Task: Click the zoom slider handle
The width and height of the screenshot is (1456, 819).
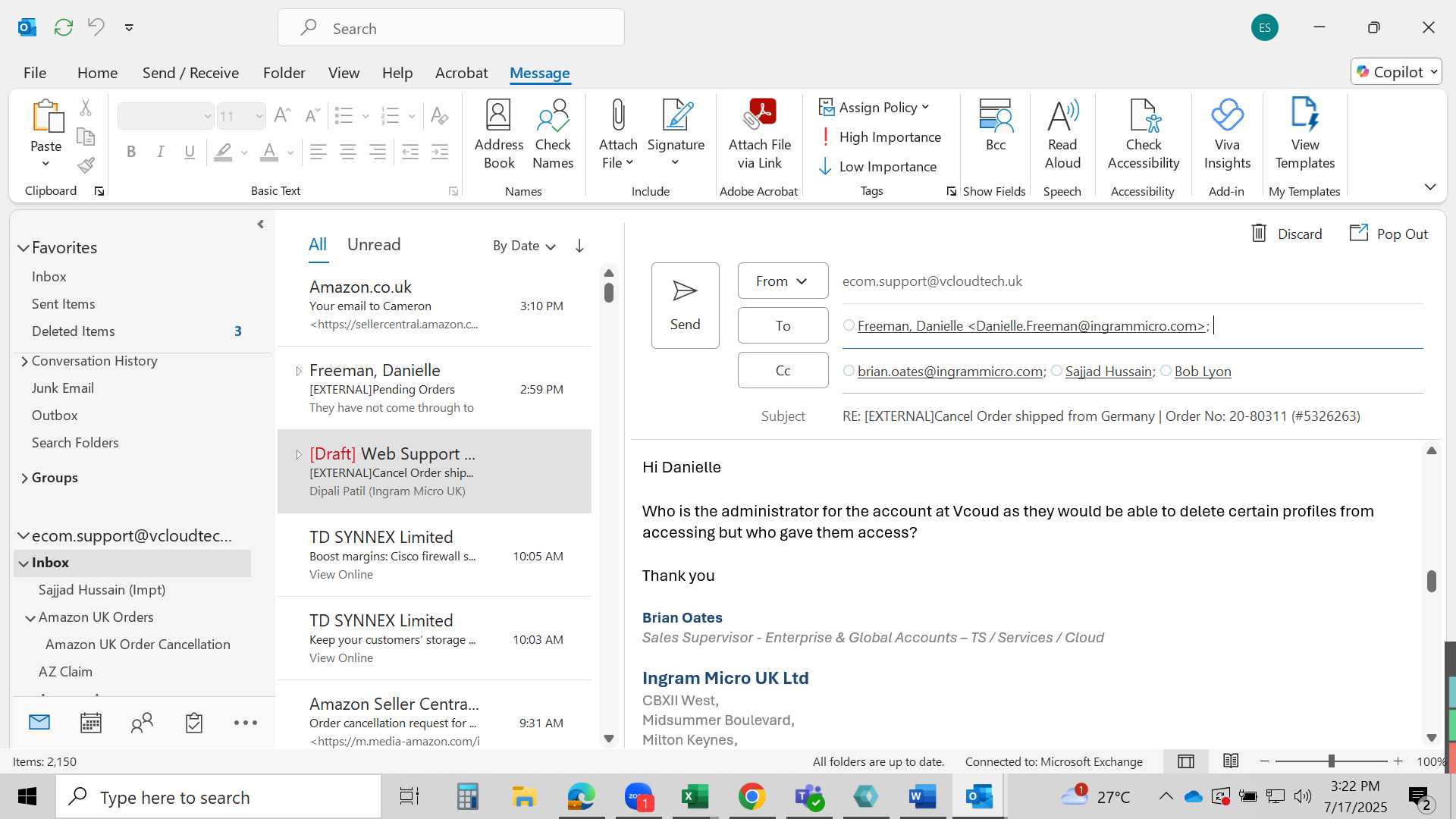Action: [1331, 761]
